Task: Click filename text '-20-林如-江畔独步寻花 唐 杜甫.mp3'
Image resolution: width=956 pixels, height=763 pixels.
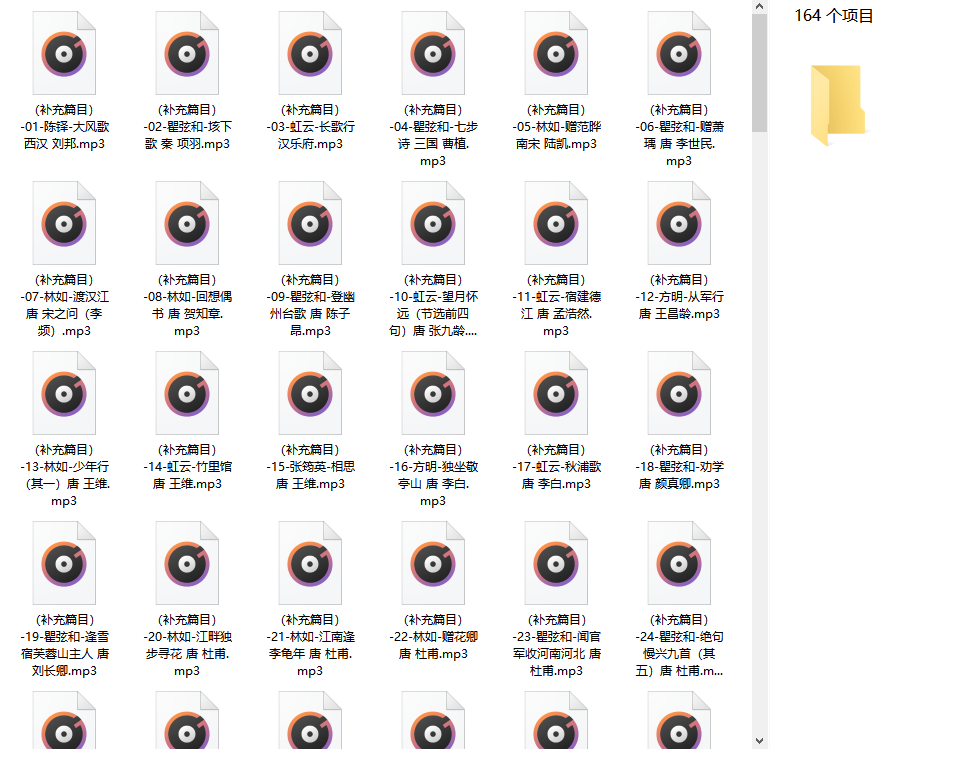Action: pos(187,654)
